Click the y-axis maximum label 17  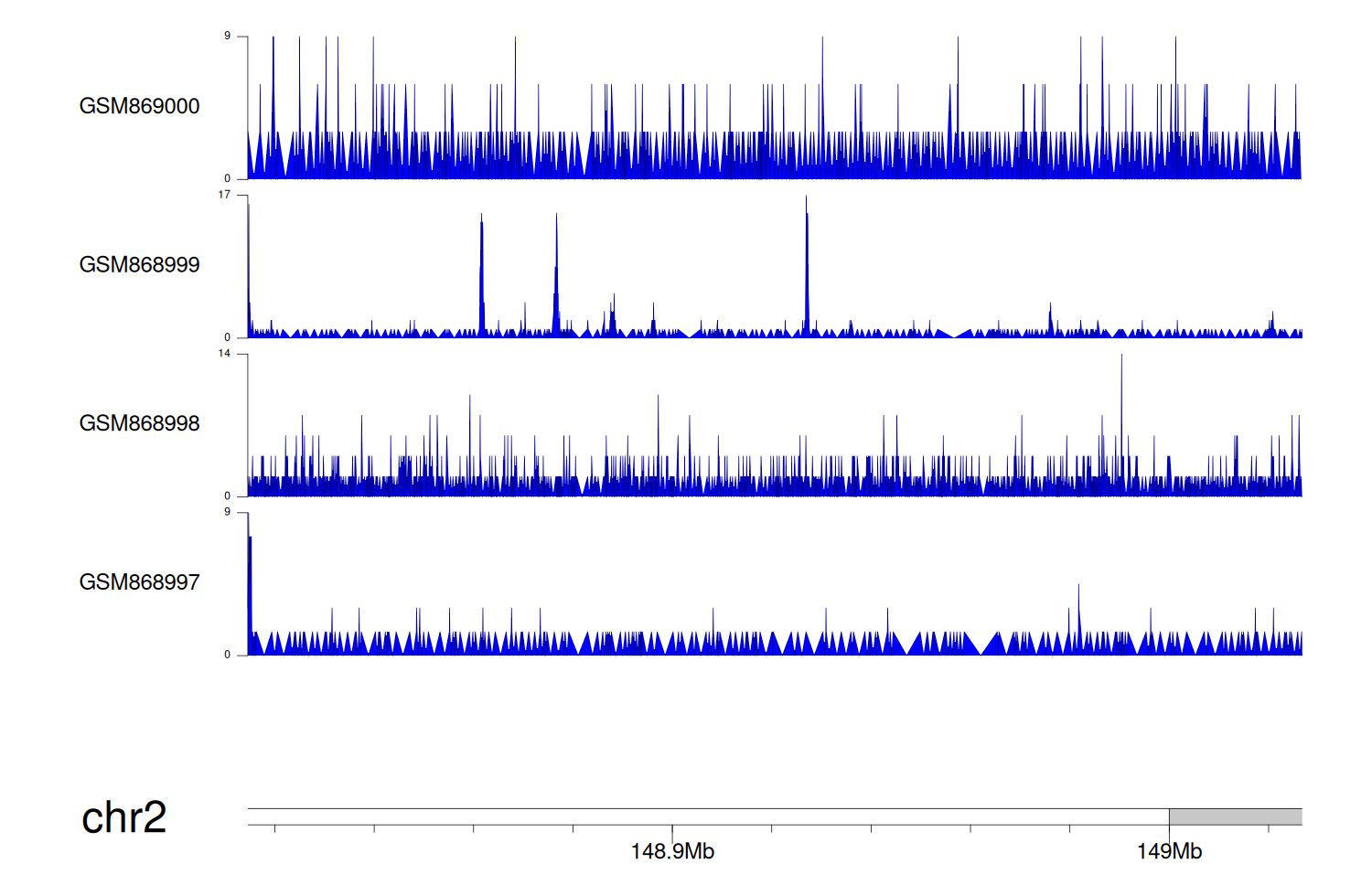coord(224,195)
